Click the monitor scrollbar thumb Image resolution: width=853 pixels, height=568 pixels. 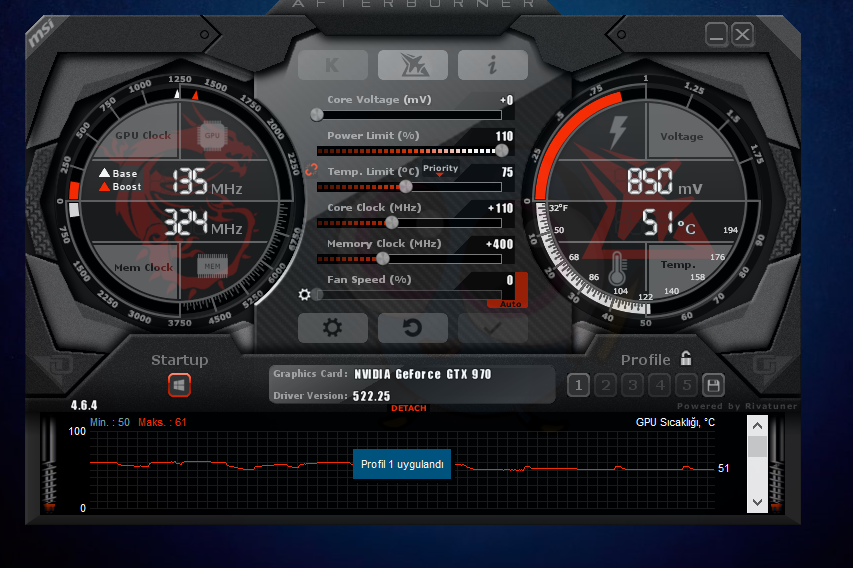757,447
